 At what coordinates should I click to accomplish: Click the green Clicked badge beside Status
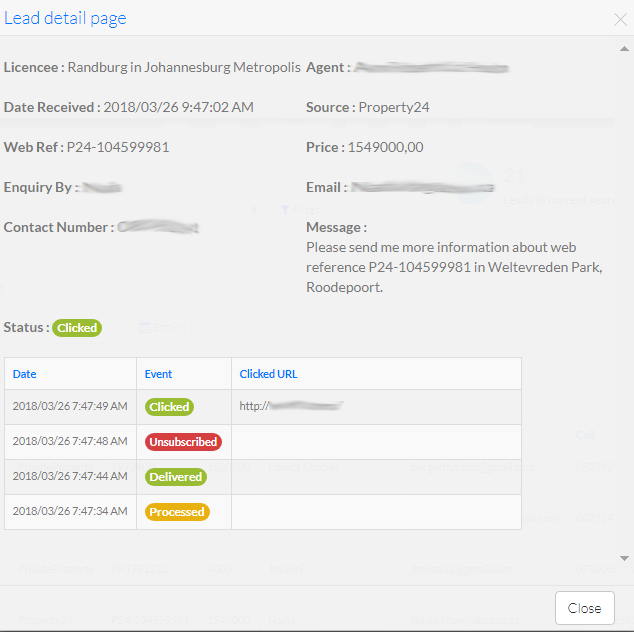(x=77, y=328)
